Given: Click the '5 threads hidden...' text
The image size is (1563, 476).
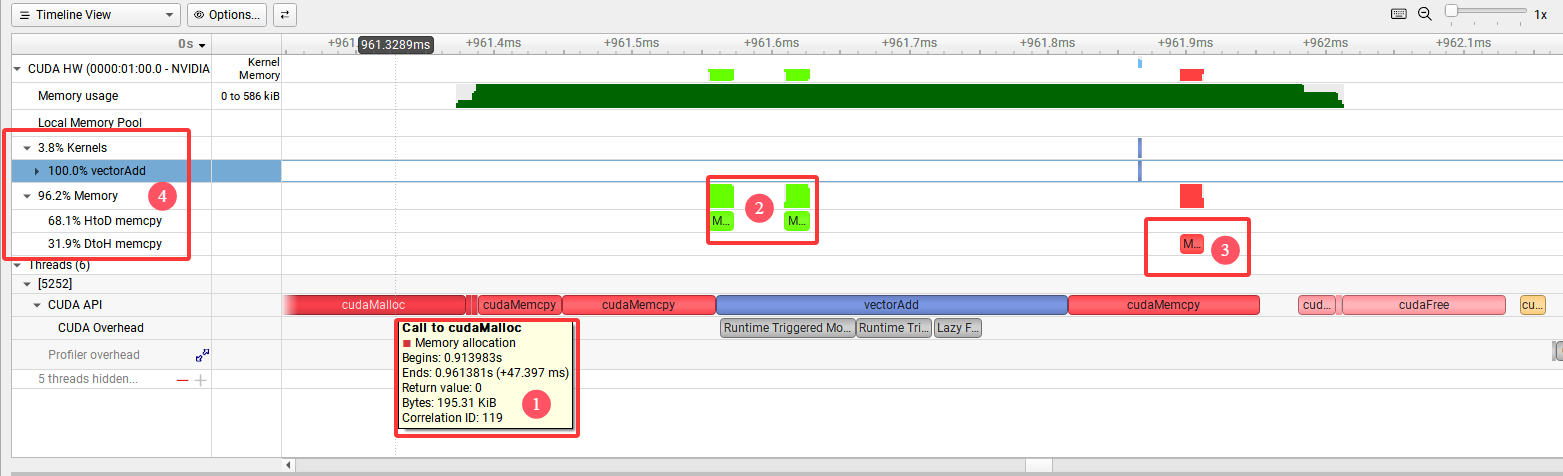Looking at the screenshot, I should pyautogui.click(x=88, y=380).
